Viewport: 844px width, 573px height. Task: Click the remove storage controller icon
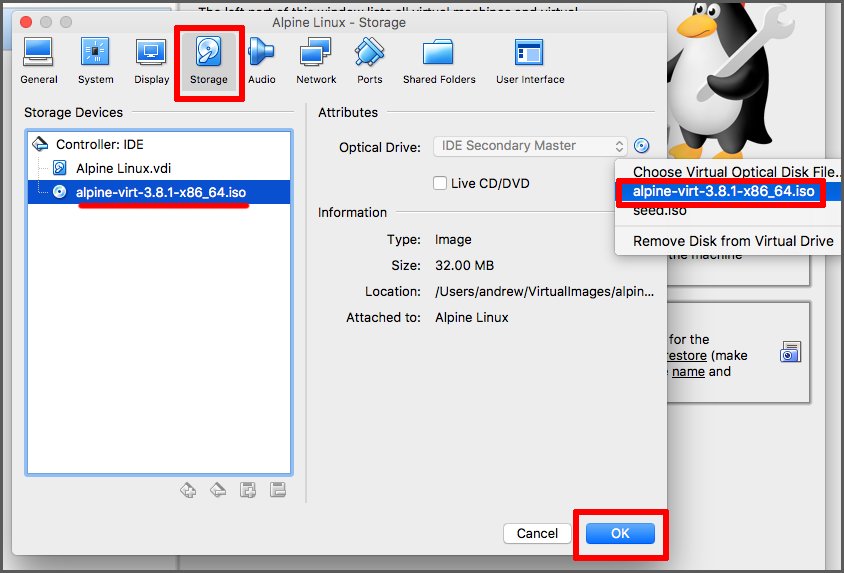(x=218, y=490)
